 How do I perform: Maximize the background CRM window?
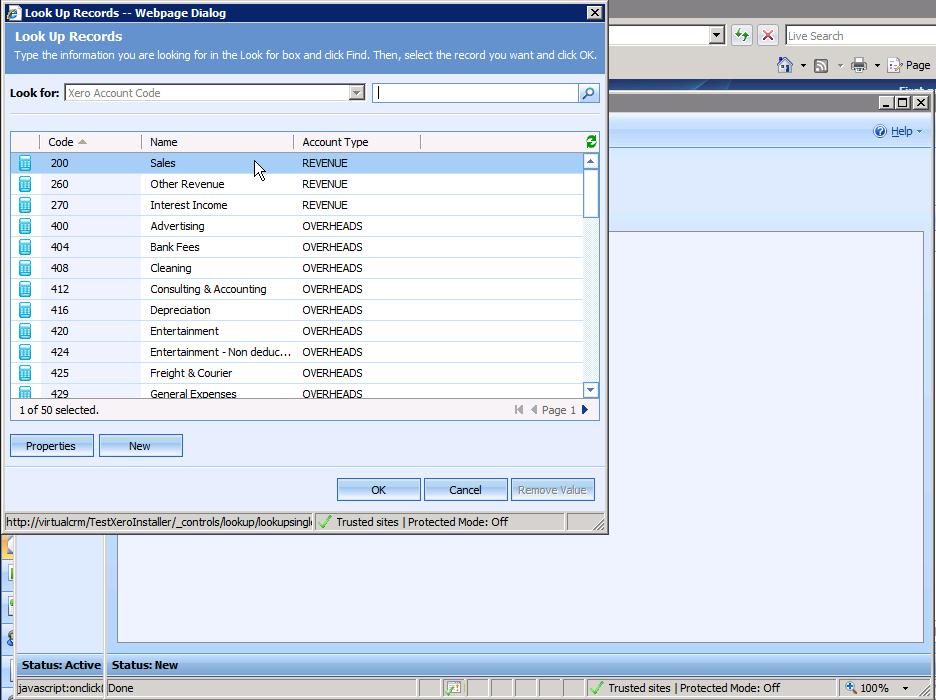[x=903, y=103]
